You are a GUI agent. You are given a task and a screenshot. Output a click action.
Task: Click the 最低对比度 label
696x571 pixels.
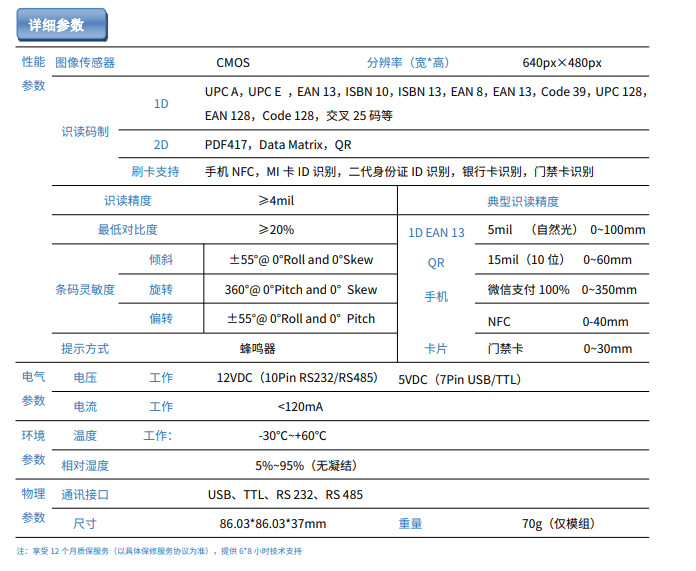pyautogui.click(x=127, y=230)
